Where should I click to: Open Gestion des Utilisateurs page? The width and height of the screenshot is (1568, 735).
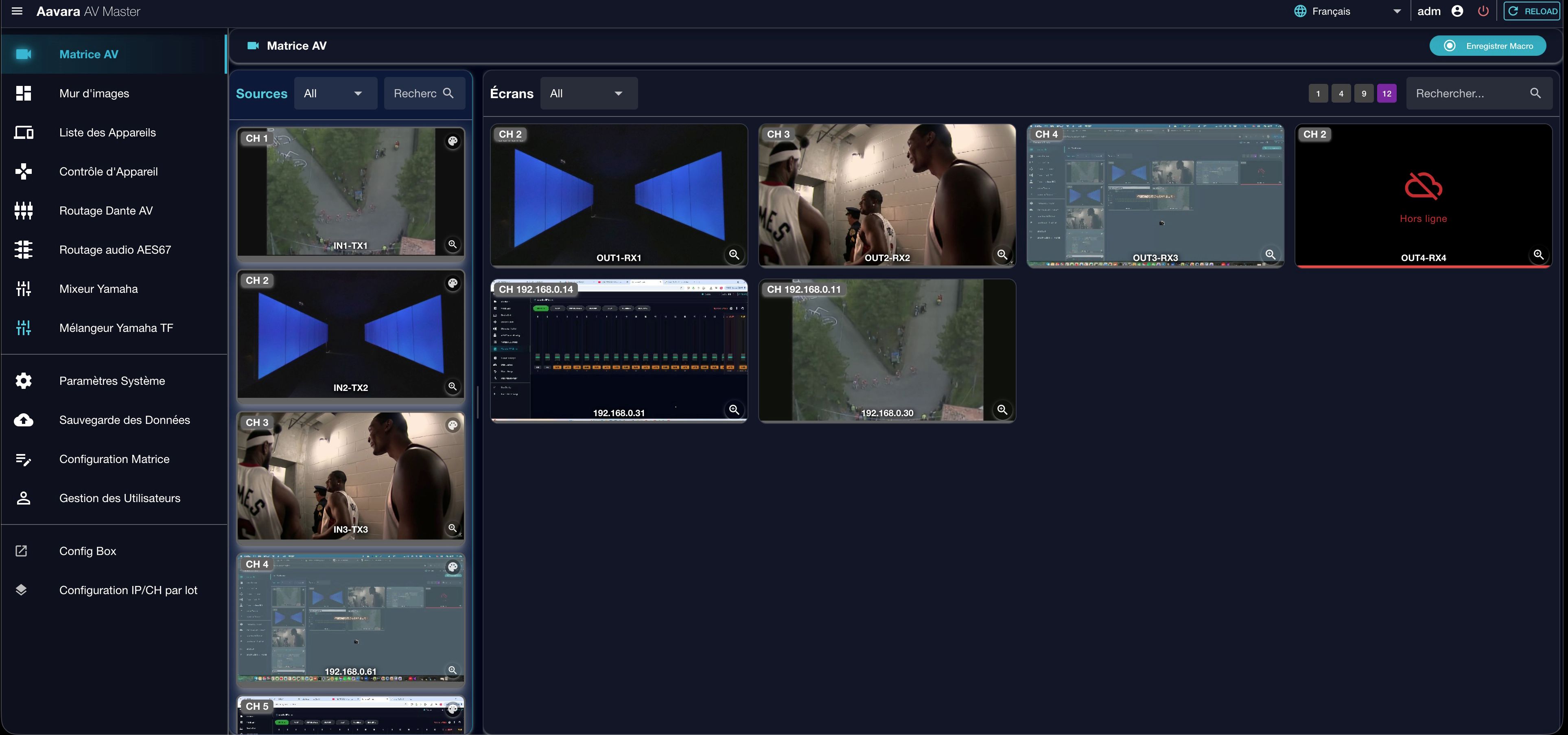[x=114, y=498]
